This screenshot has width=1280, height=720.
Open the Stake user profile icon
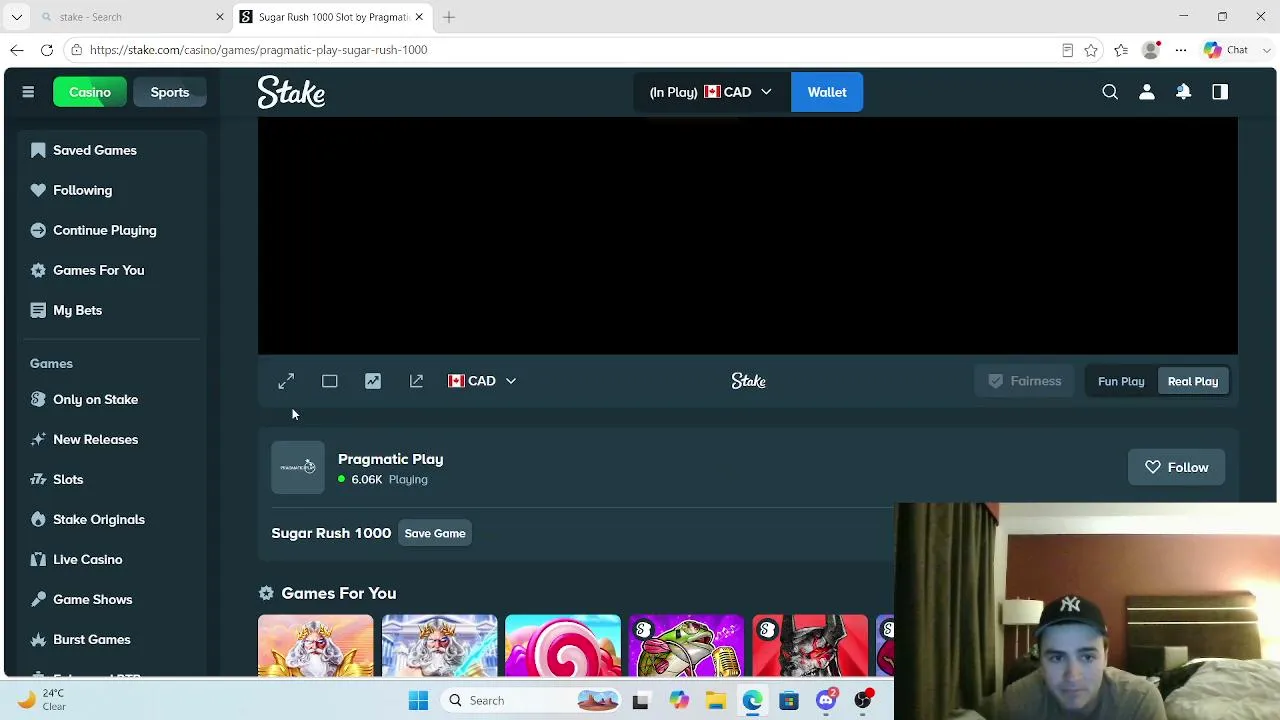coord(1147,92)
